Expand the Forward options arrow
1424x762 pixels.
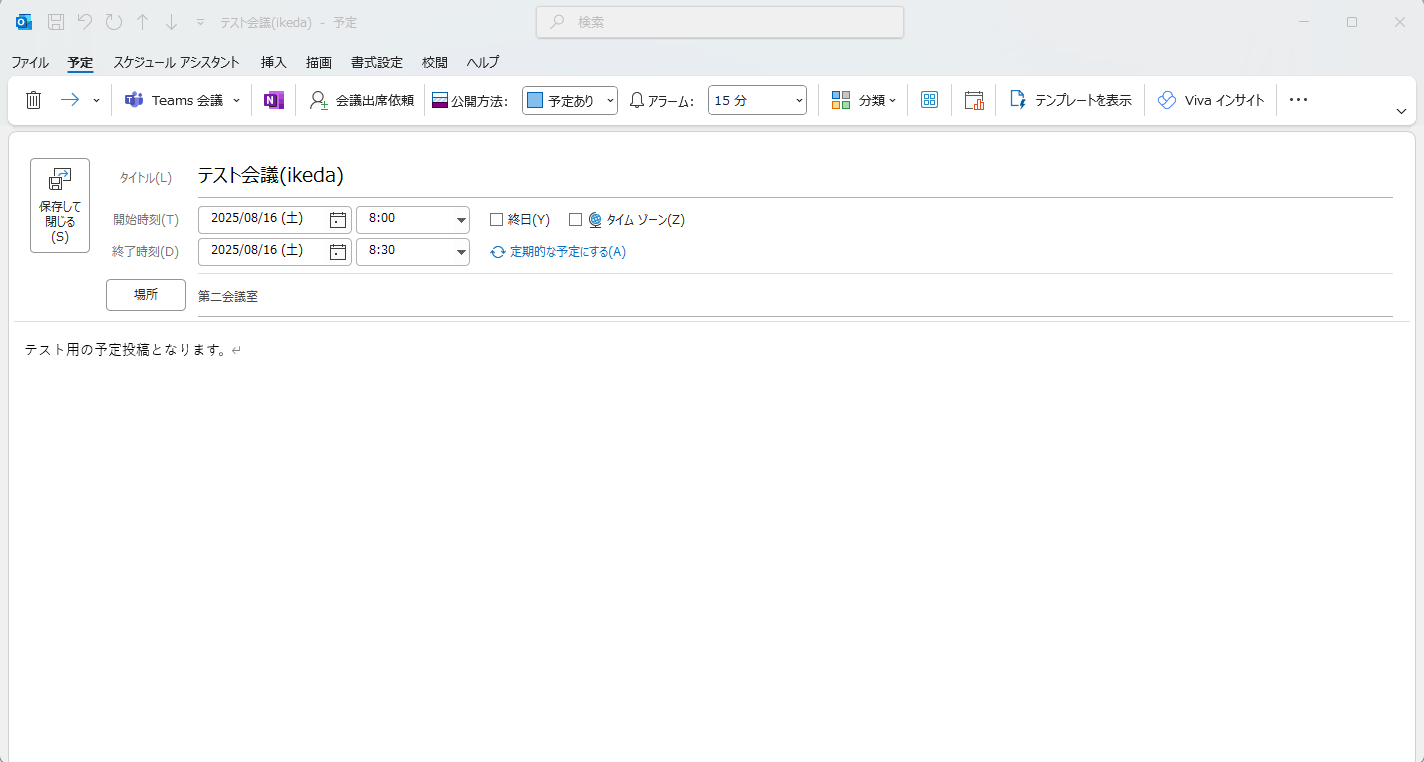click(x=96, y=100)
